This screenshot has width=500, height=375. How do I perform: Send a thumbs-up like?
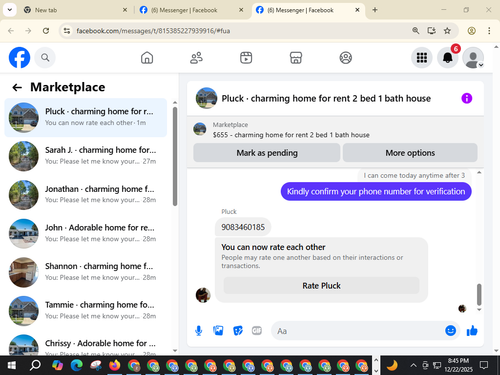[472, 331]
